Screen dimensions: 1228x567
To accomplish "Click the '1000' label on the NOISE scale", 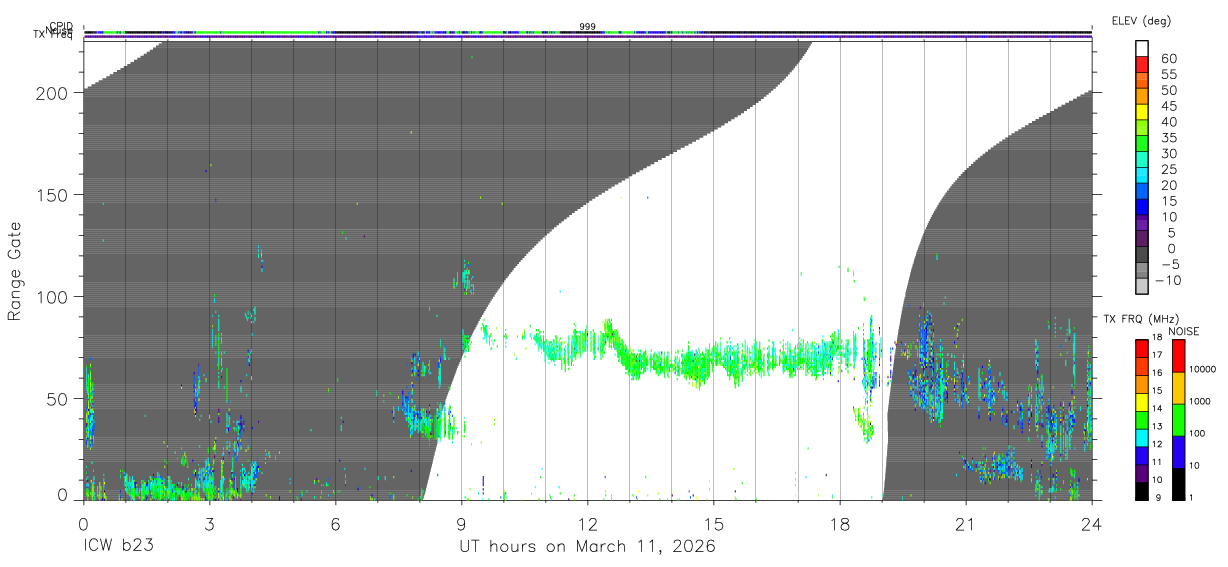I will [1199, 401].
